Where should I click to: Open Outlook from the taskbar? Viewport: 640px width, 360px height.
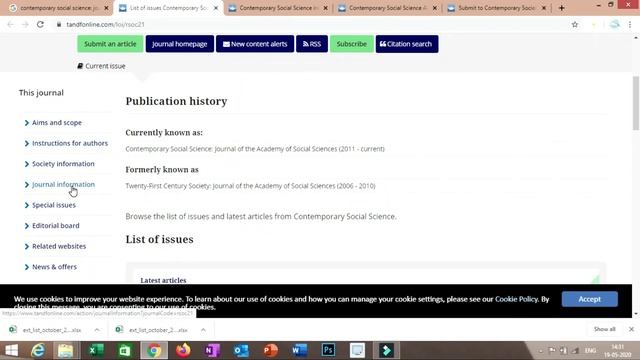click(241, 350)
